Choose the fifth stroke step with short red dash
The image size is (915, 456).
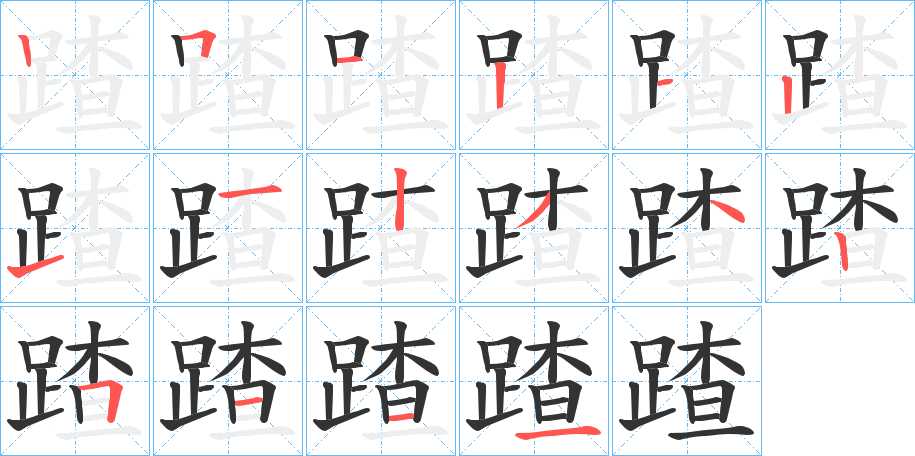687,75
